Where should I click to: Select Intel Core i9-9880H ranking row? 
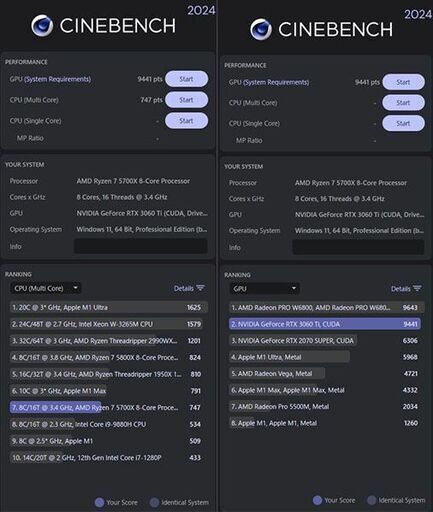(x=109, y=424)
